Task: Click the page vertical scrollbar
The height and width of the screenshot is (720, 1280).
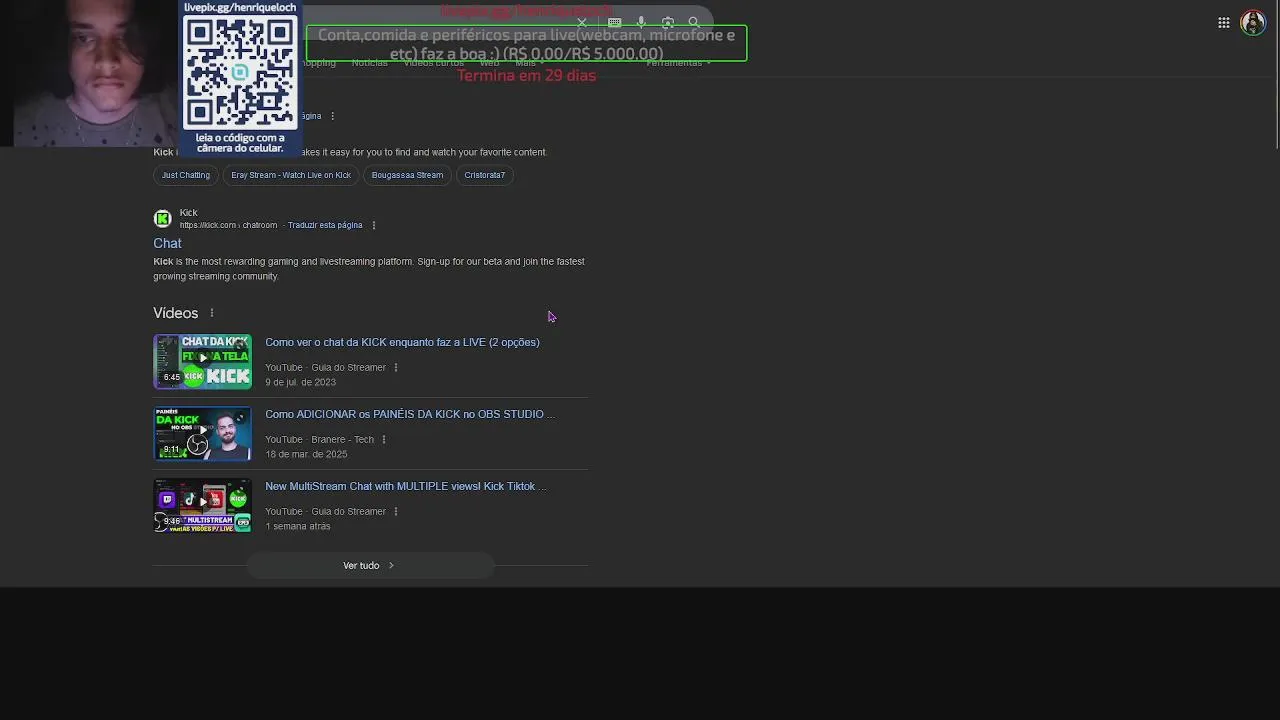Action: coord(1276,75)
